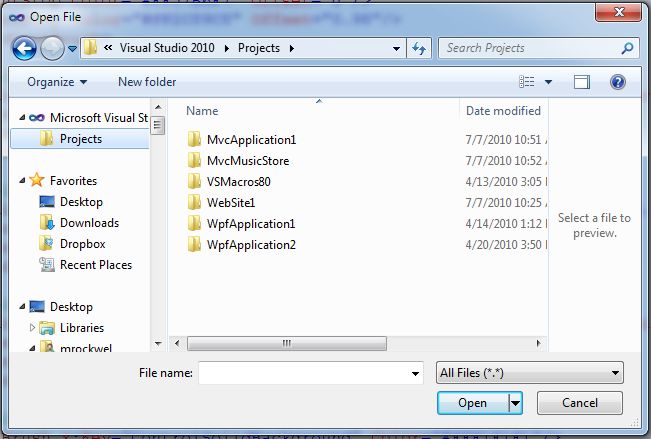Click the MvcMusicStore folder name
This screenshot has width=651, height=439.
coord(248,161)
